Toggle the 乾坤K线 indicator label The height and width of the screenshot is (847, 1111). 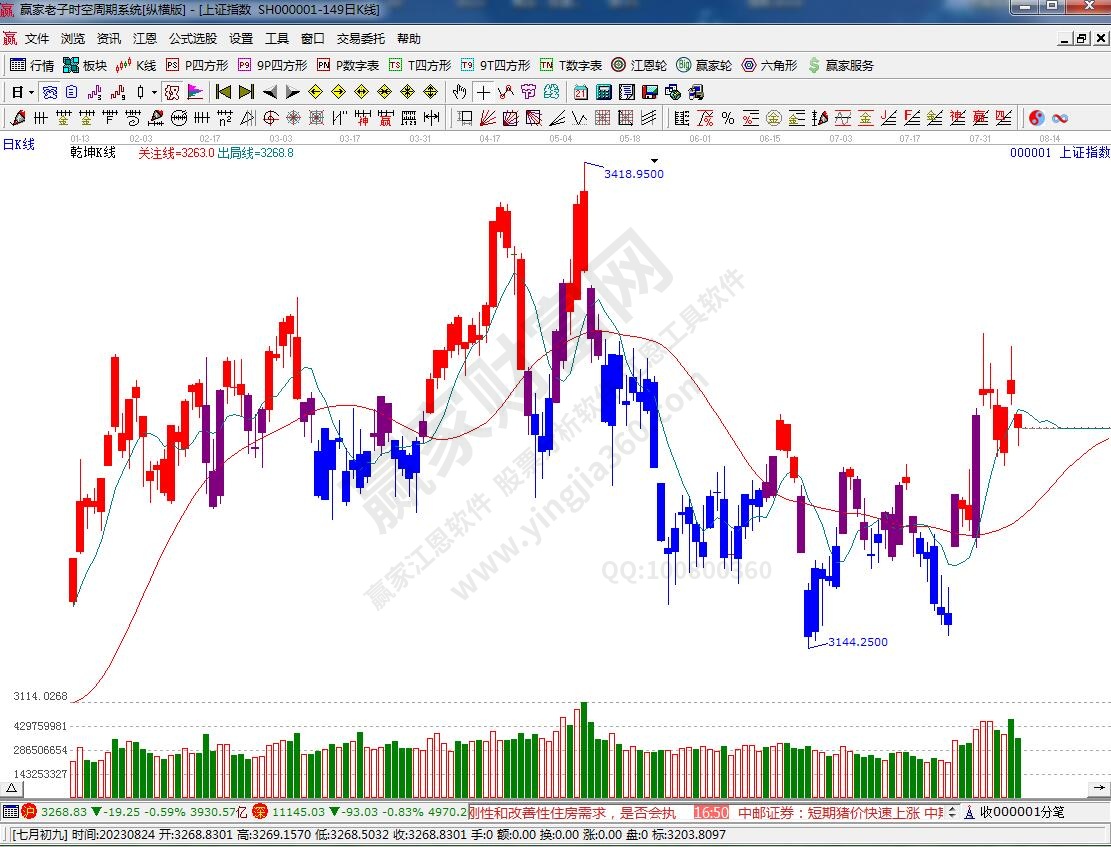click(x=93, y=153)
